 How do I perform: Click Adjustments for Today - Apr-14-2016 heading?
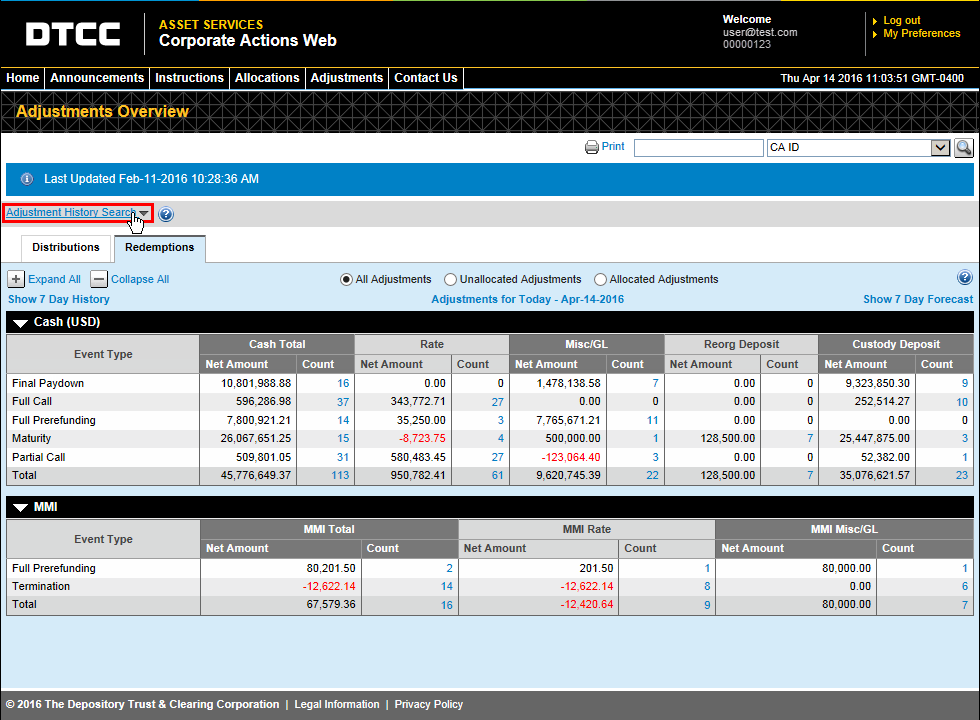click(x=528, y=299)
